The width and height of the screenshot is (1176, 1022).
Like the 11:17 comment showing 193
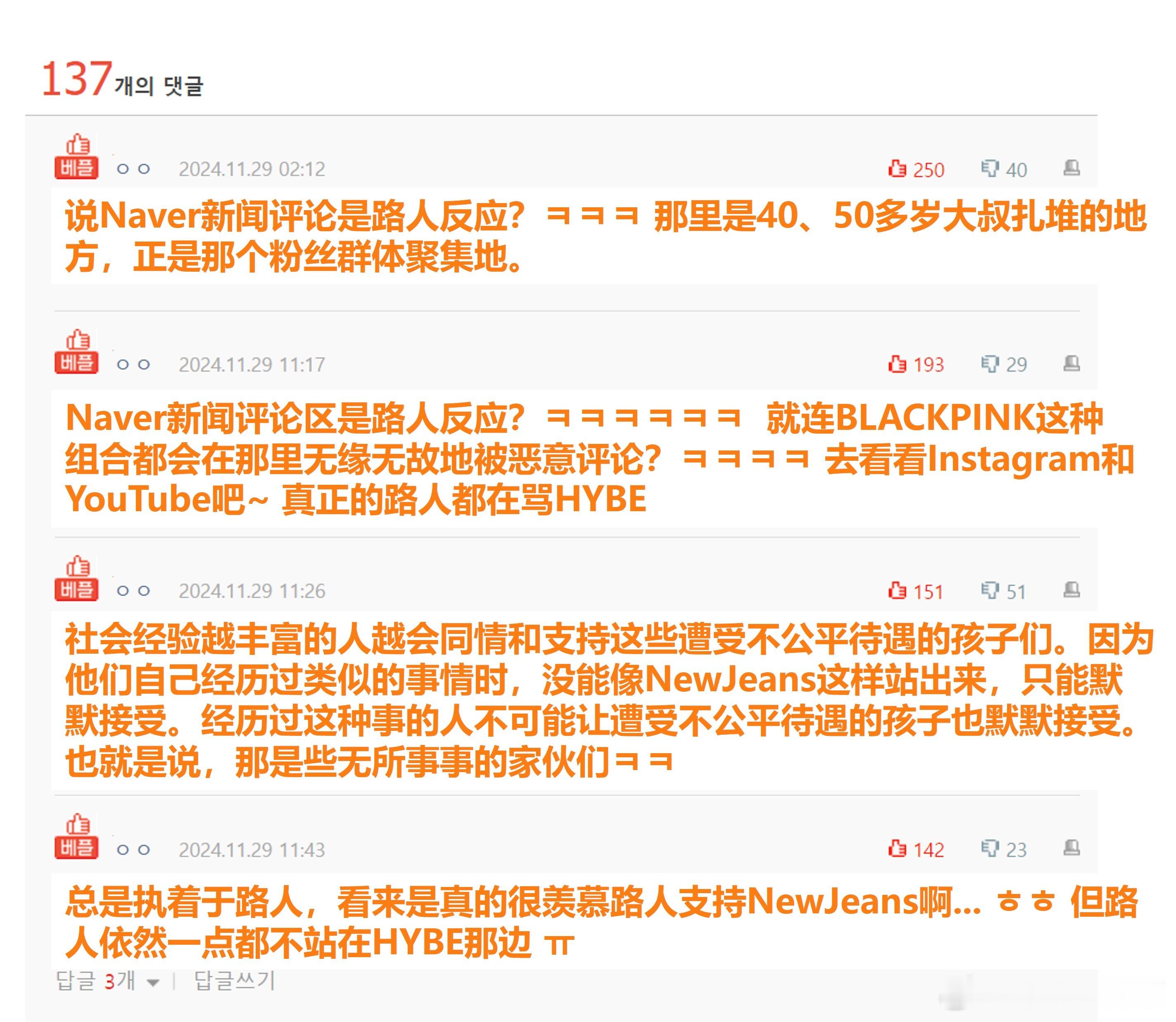coord(915,364)
